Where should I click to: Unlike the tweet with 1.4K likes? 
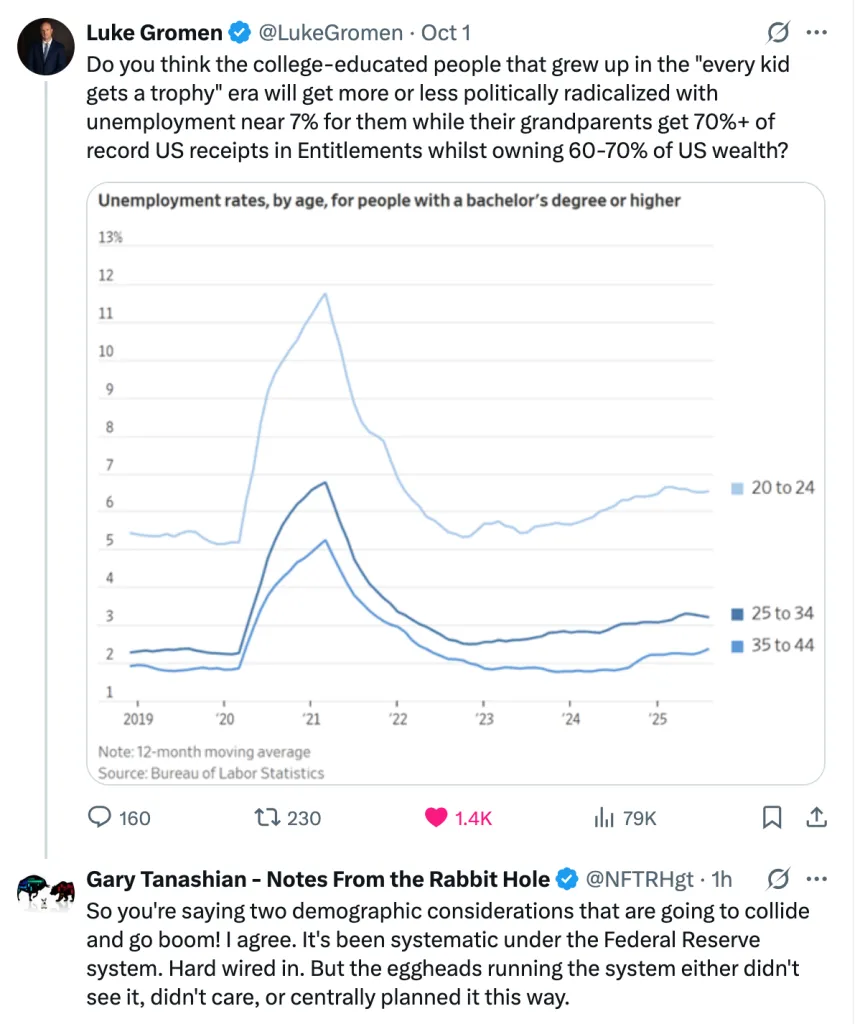pos(436,818)
